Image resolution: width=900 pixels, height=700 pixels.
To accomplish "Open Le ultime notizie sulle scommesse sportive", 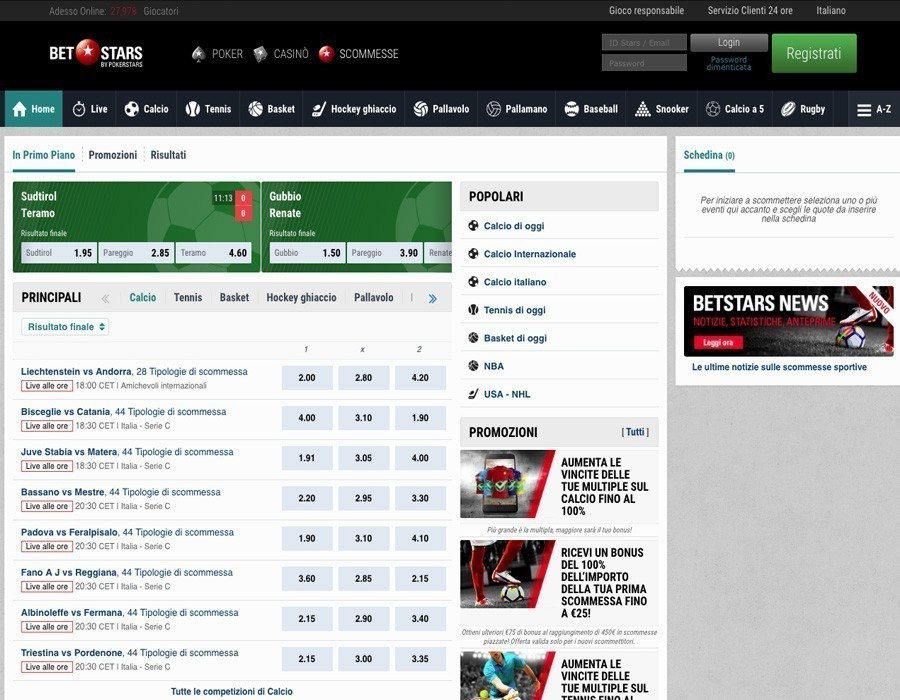I will [779, 367].
